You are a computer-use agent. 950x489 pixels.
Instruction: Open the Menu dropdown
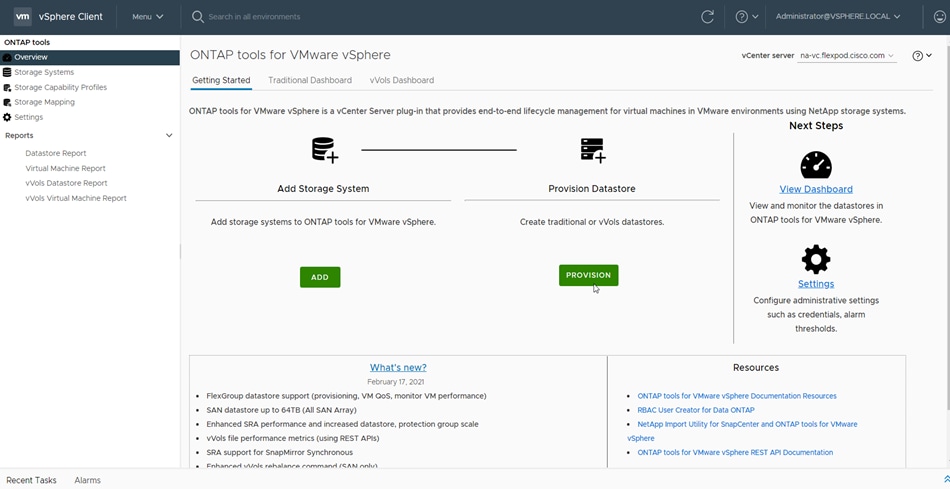click(x=148, y=17)
